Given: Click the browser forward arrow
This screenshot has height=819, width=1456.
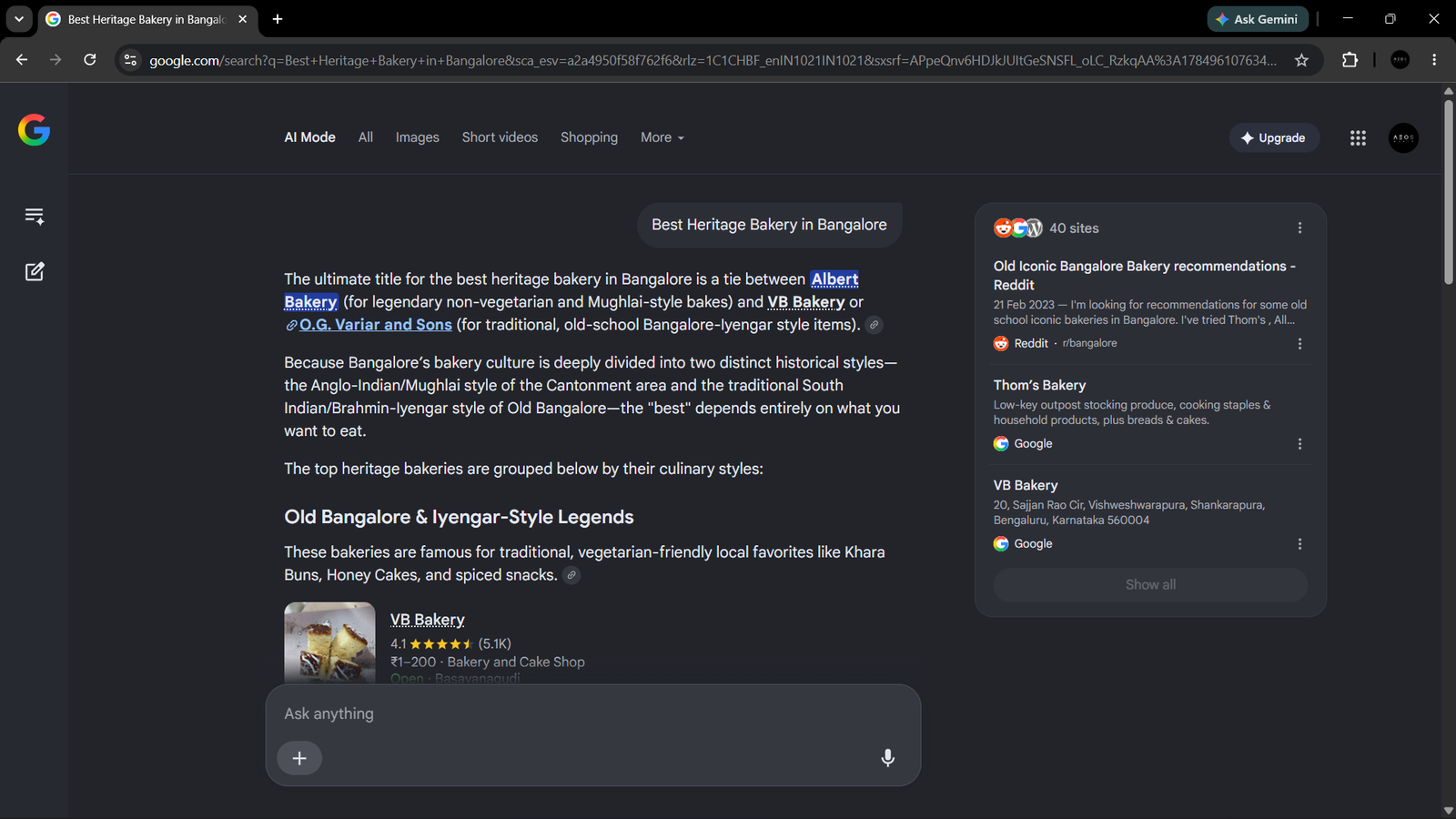Looking at the screenshot, I should (56, 60).
